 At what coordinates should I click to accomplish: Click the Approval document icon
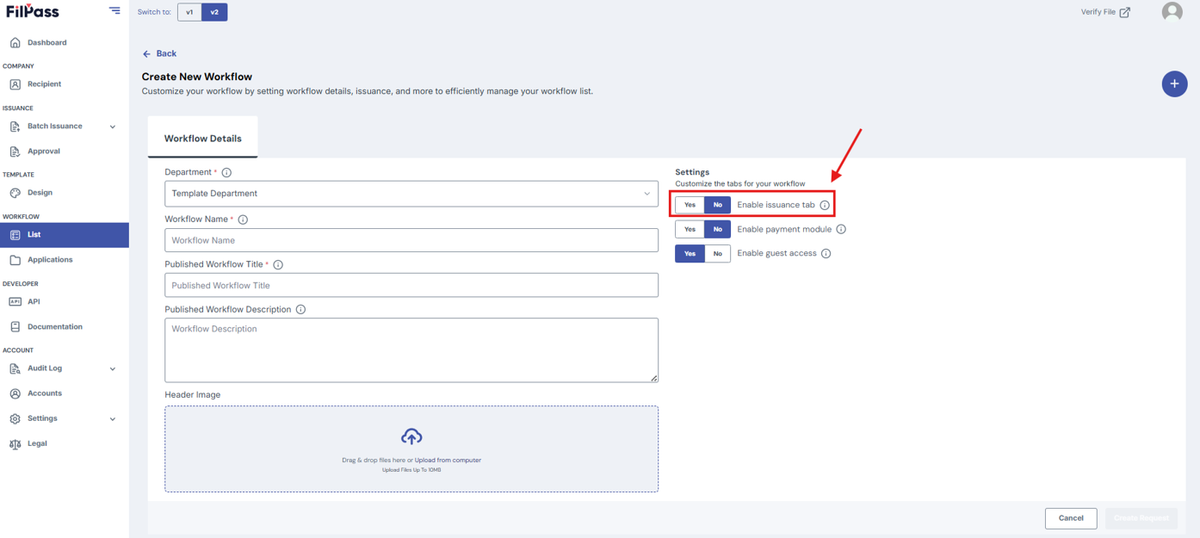15,152
